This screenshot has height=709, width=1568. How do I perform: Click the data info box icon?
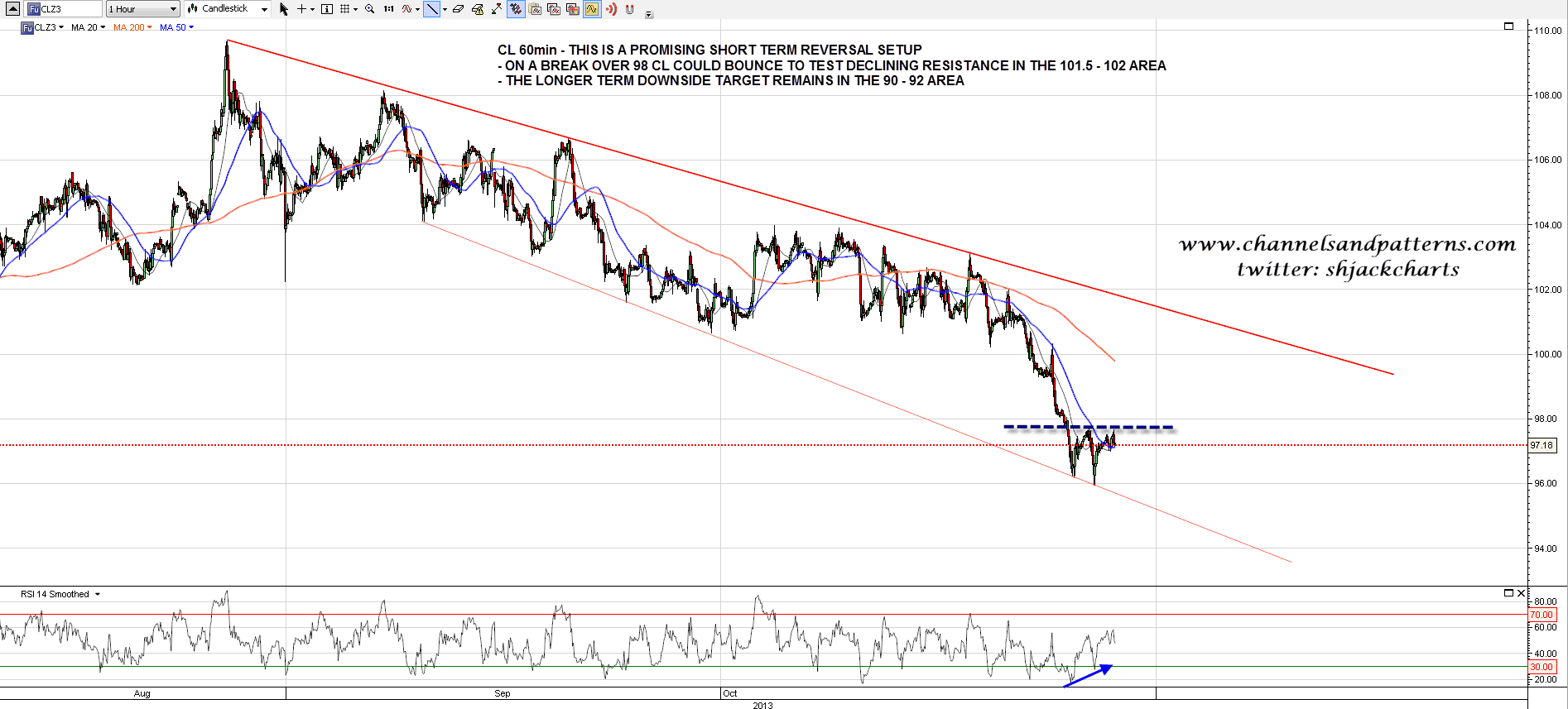(x=327, y=9)
